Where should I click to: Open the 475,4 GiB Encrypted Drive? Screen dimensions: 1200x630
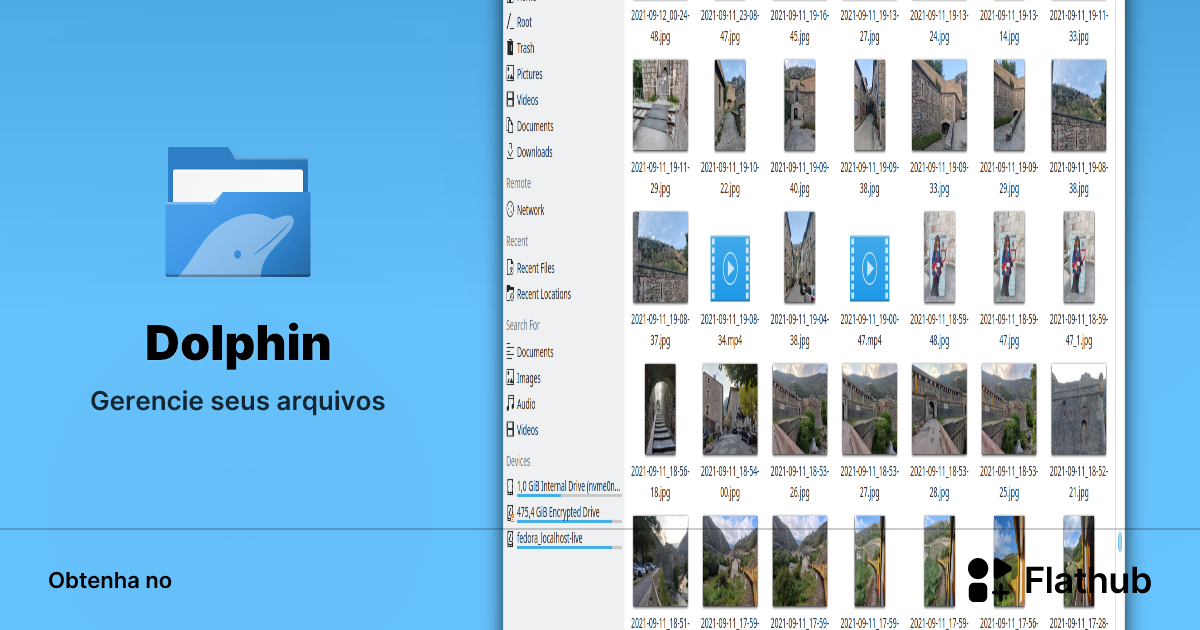point(557,513)
